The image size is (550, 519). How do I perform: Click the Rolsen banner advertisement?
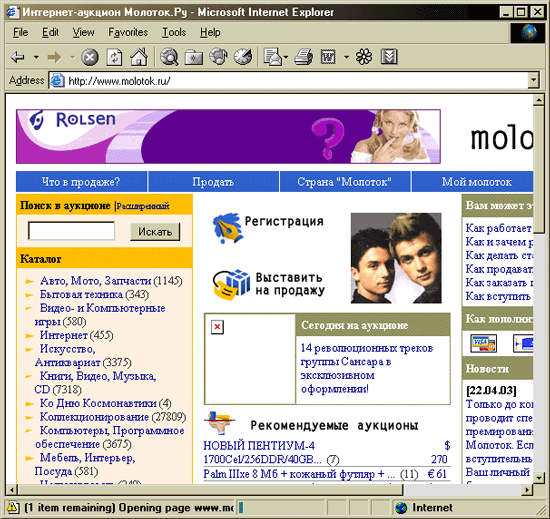point(228,136)
